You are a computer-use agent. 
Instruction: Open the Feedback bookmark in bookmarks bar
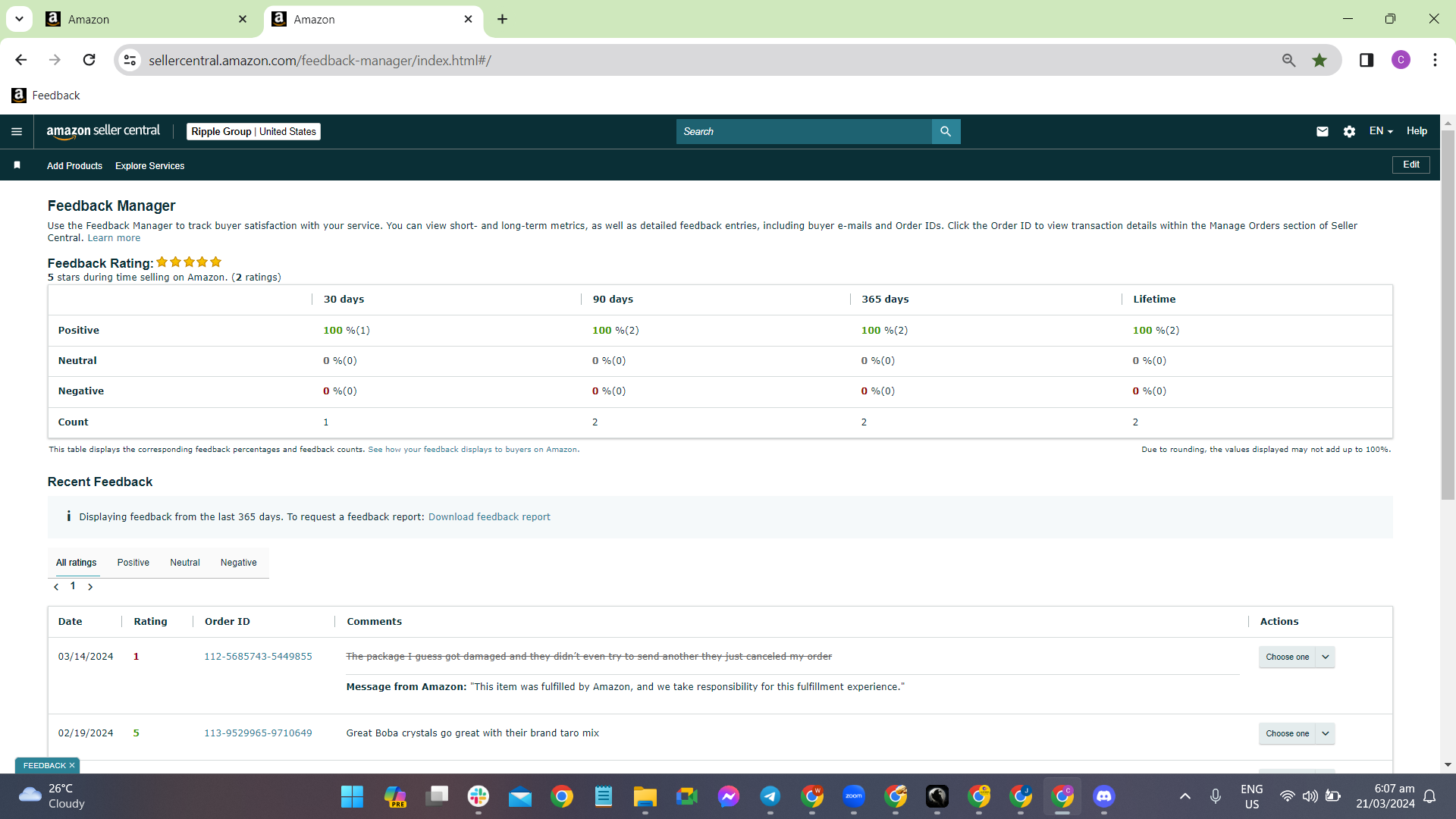46,96
